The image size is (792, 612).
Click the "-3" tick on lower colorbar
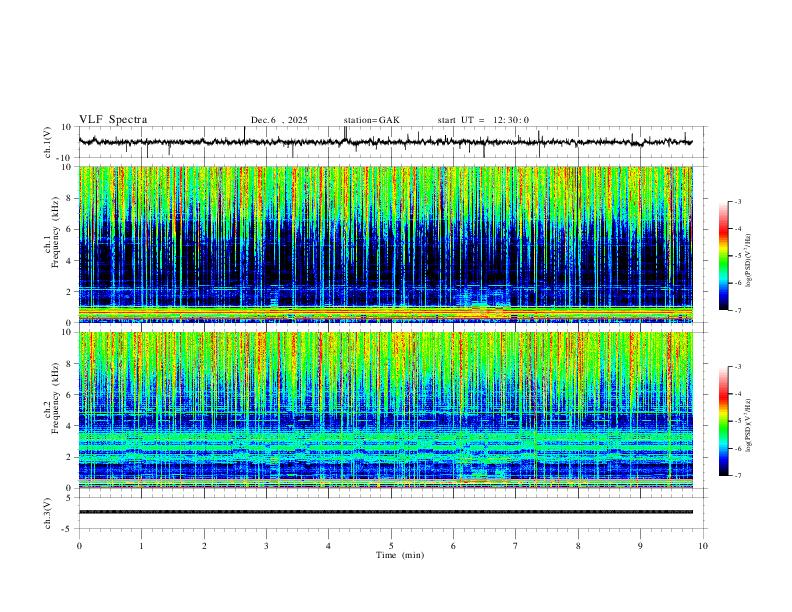738,367
